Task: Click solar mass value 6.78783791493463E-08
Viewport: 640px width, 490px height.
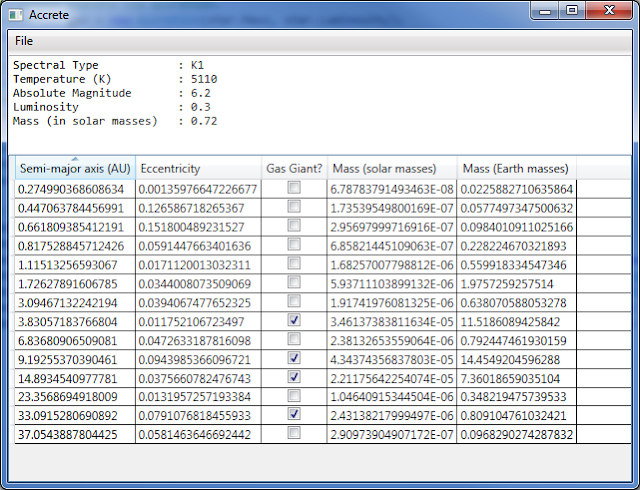Action: [x=392, y=189]
